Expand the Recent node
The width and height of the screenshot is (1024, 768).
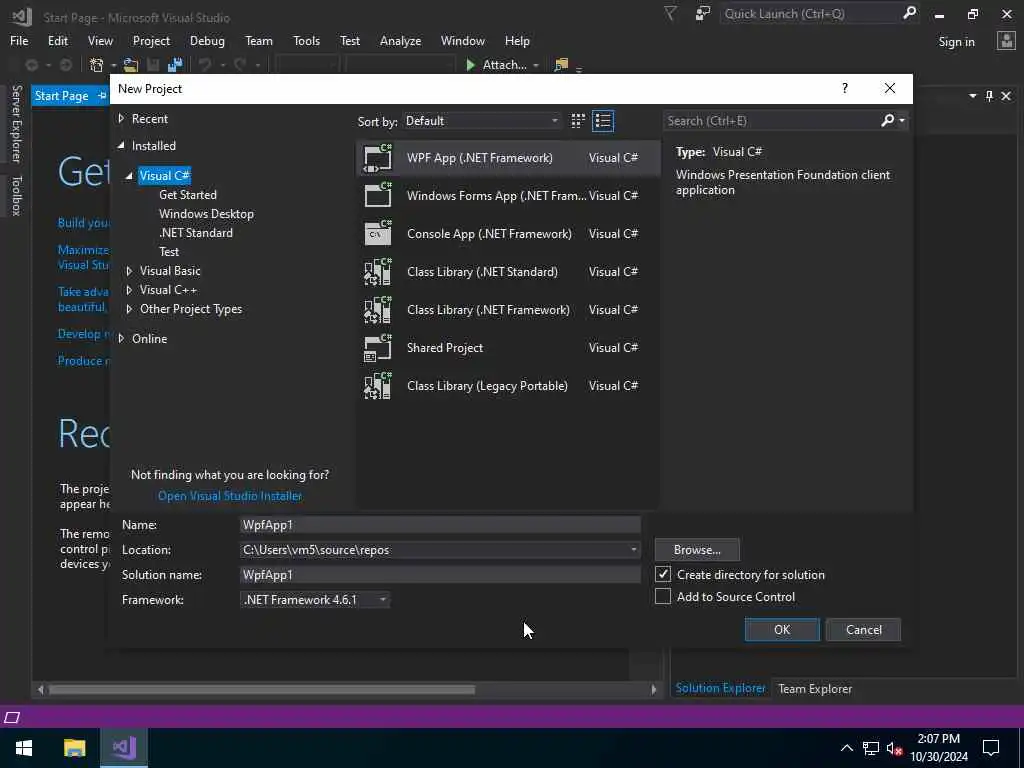tap(121, 118)
